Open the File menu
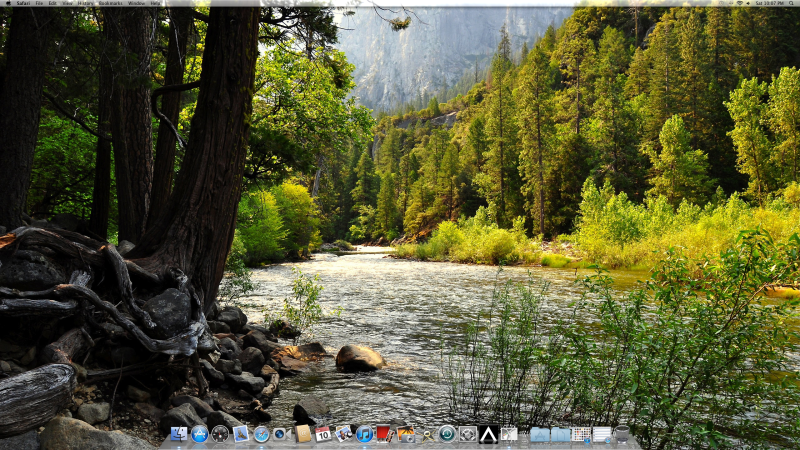Screen dimensions: 800x450 click(x=39, y=3)
